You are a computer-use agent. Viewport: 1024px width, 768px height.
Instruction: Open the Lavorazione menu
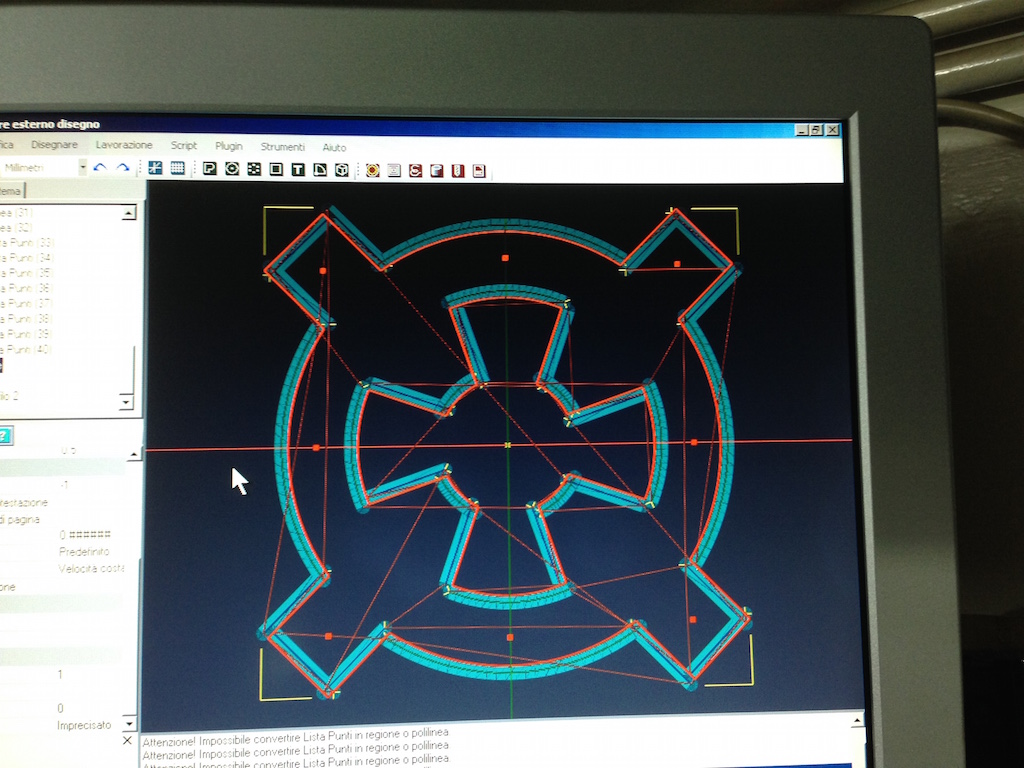124,145
